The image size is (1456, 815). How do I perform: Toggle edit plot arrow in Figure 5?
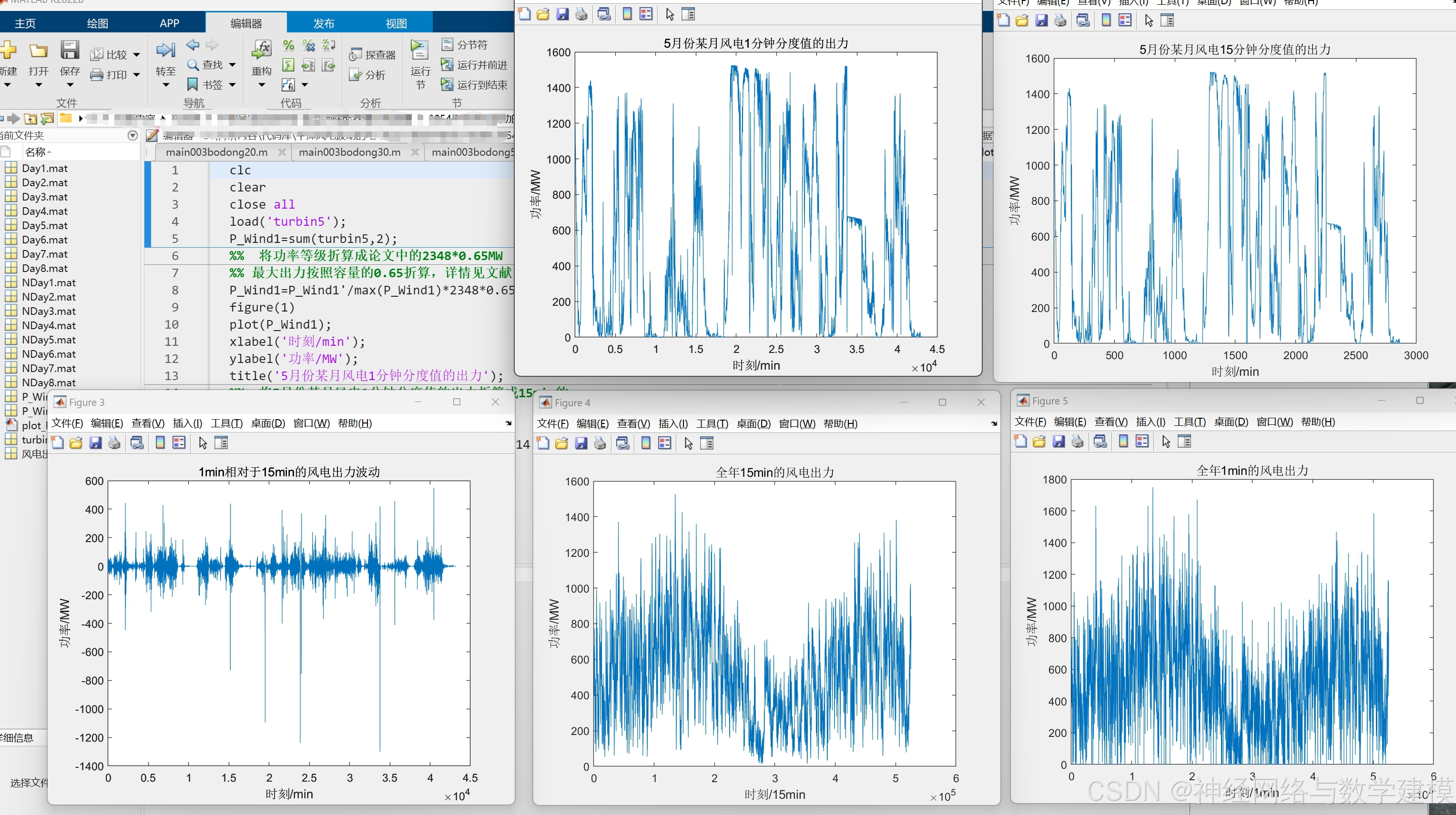1165,442
